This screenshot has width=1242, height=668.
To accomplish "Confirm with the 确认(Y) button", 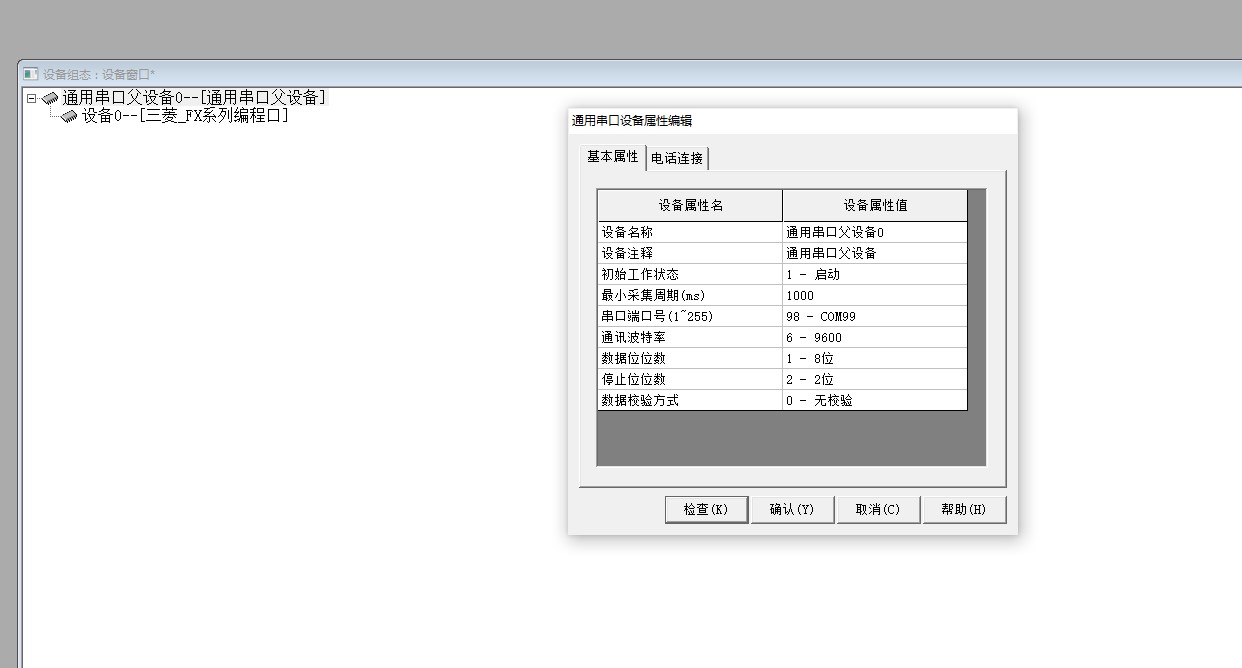I will pos(792,509).
